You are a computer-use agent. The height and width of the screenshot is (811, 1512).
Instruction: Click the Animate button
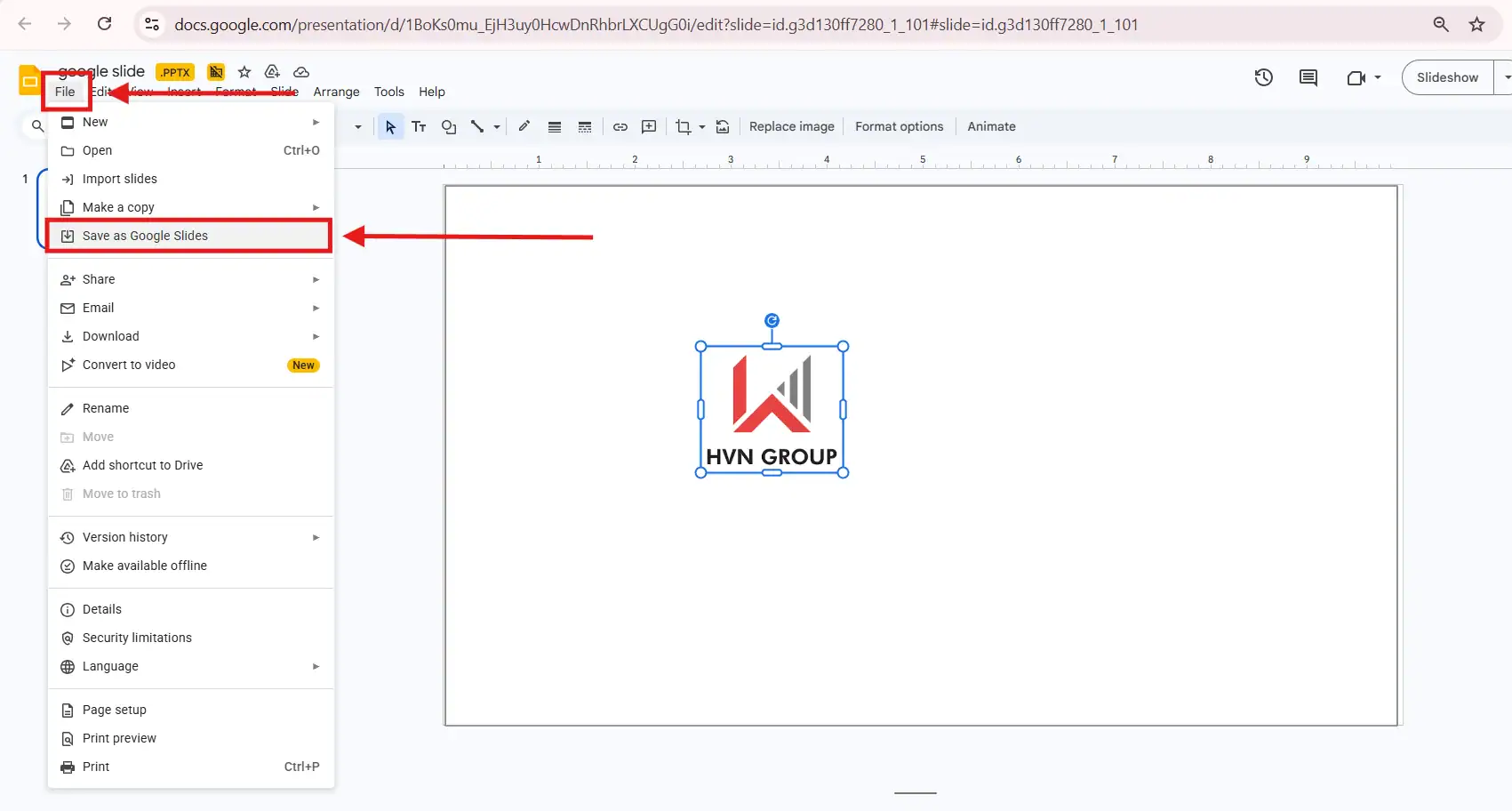click(991, 126)
